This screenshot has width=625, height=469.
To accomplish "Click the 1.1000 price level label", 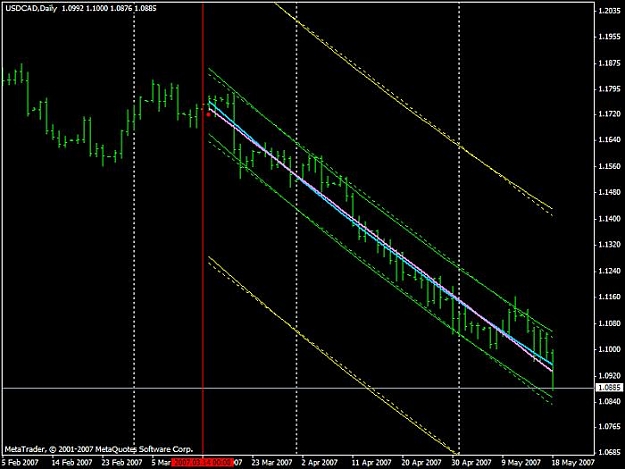I will (x=610, y=349).
